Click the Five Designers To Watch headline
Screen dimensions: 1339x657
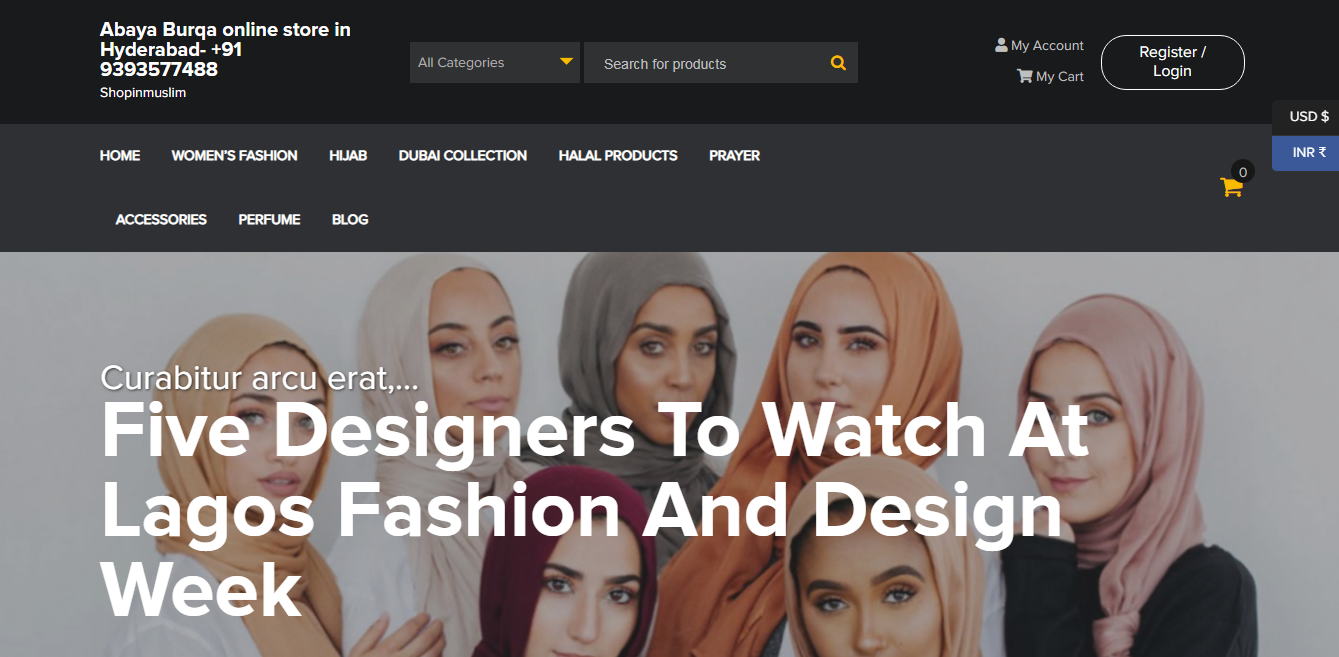(595, 510)
